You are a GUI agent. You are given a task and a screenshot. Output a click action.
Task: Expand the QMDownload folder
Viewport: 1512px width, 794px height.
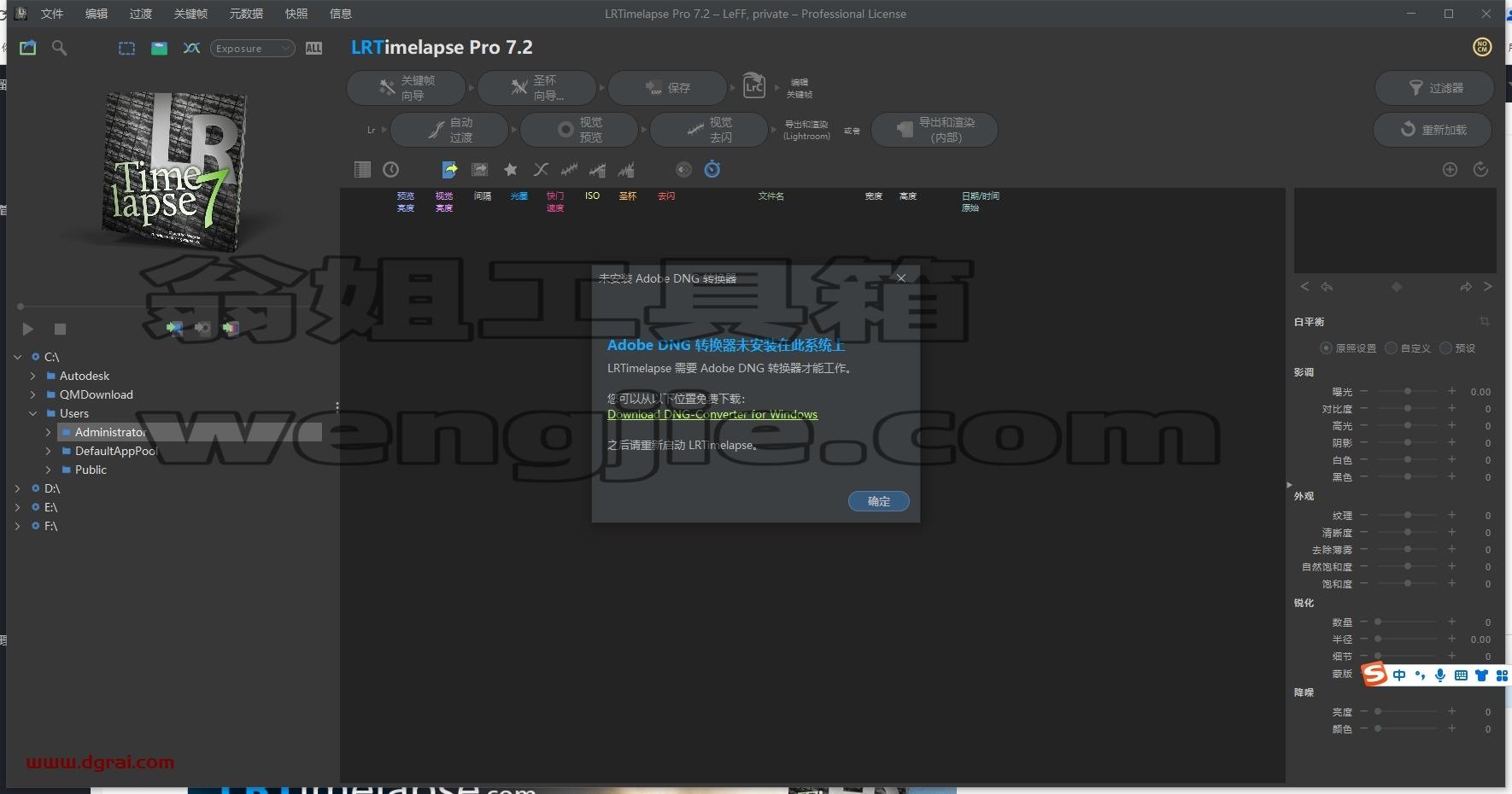[33, 394]
